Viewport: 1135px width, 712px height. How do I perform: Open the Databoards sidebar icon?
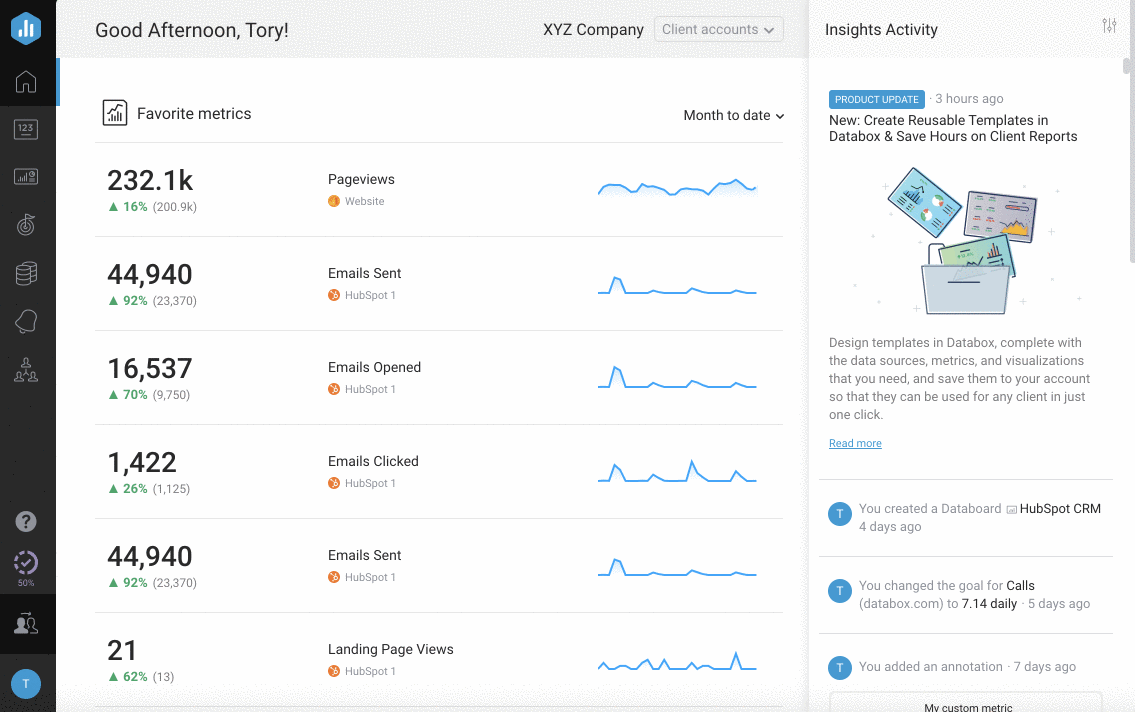pyautogui.click(x=26, y=177)
